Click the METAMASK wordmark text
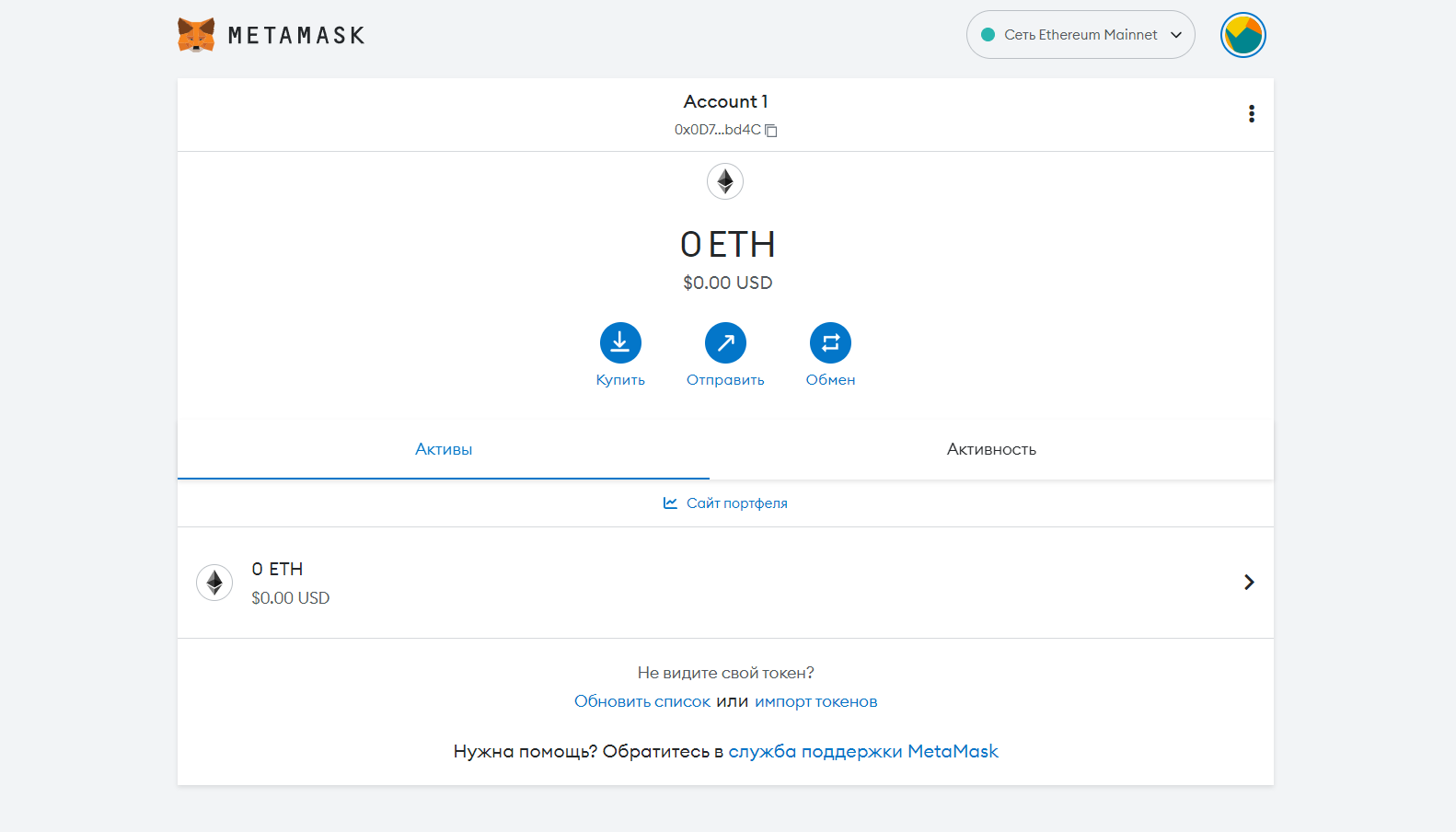 click(x=296, y=36)
